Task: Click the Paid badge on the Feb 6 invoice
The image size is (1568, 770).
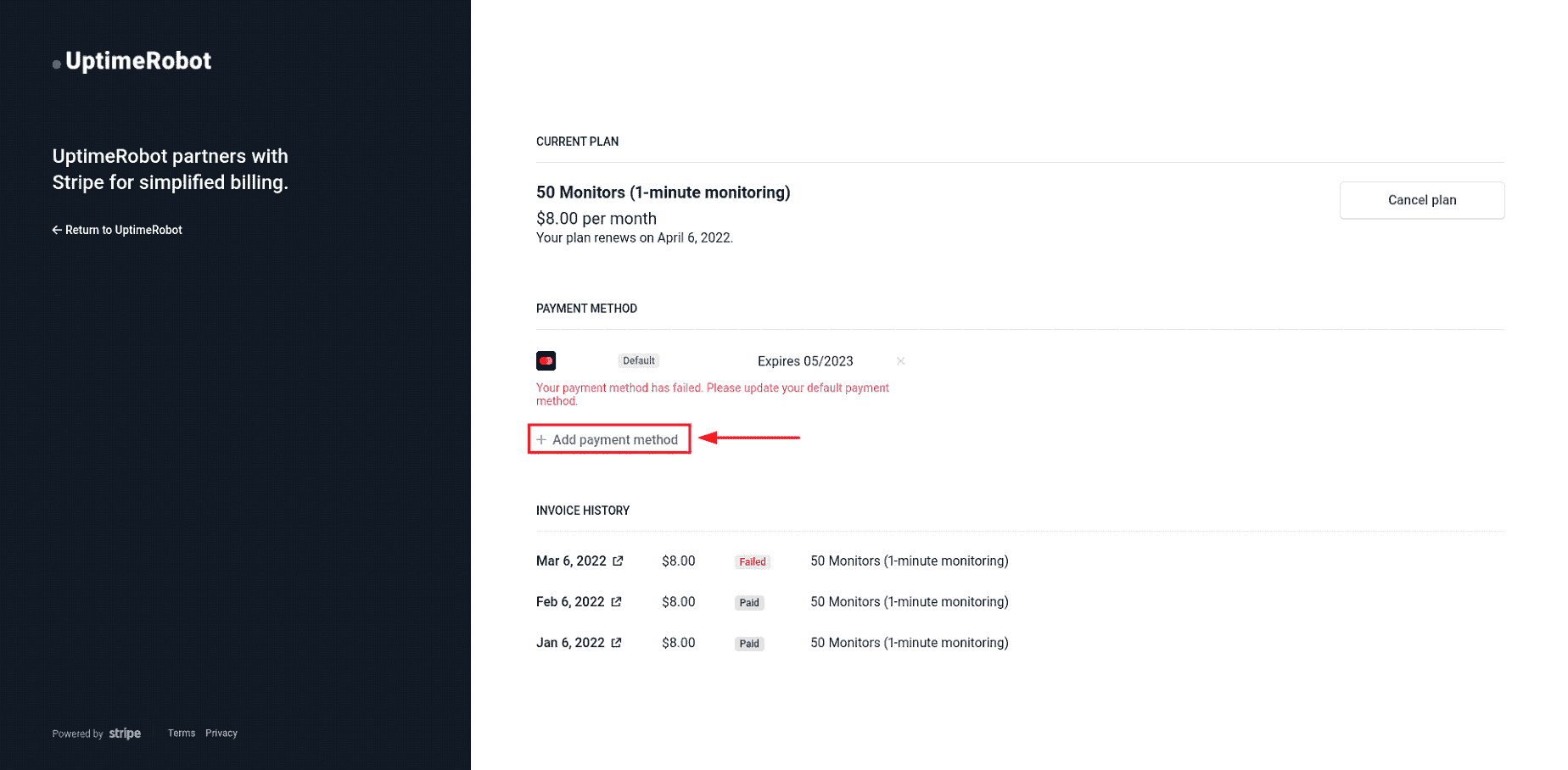Action: (749, 602)
